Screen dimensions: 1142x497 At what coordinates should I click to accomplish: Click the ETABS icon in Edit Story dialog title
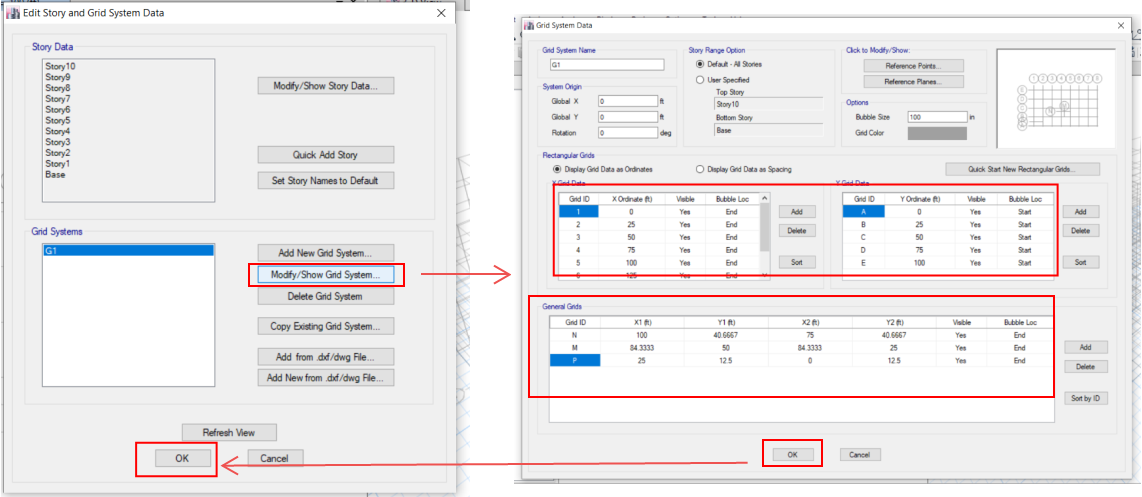(13, 13)
